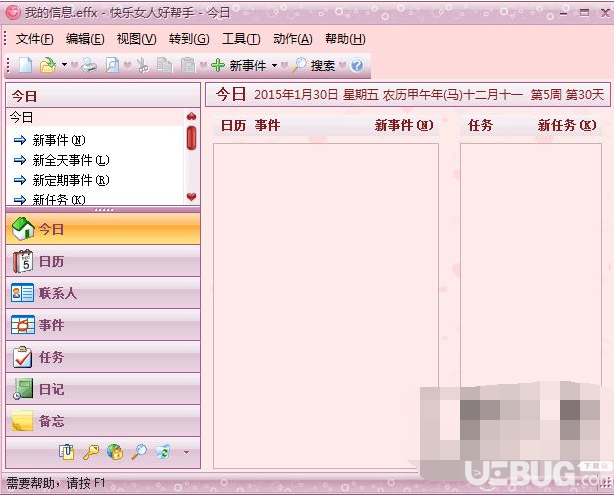614x495 pixels.
Task: Select 新任务 (K) in the sidebar list
Action: [59, 199]
